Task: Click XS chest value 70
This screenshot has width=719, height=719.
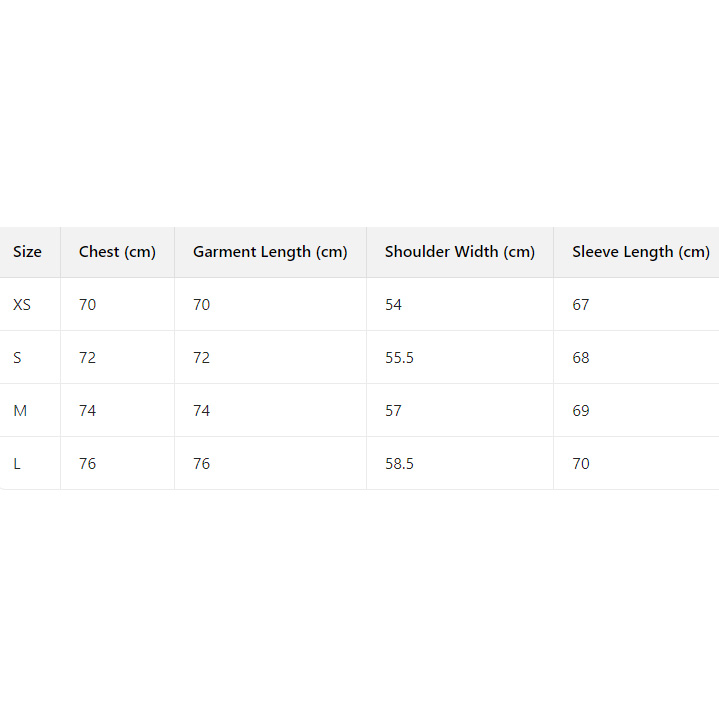Action: click(88, 305)
